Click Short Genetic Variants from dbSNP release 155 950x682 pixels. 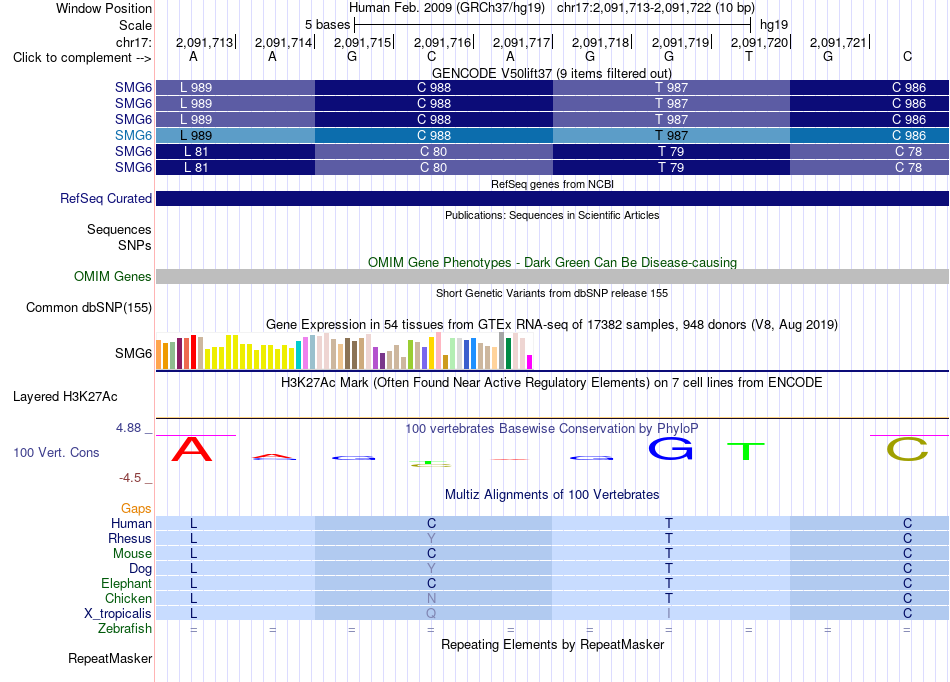click(551, 293)
